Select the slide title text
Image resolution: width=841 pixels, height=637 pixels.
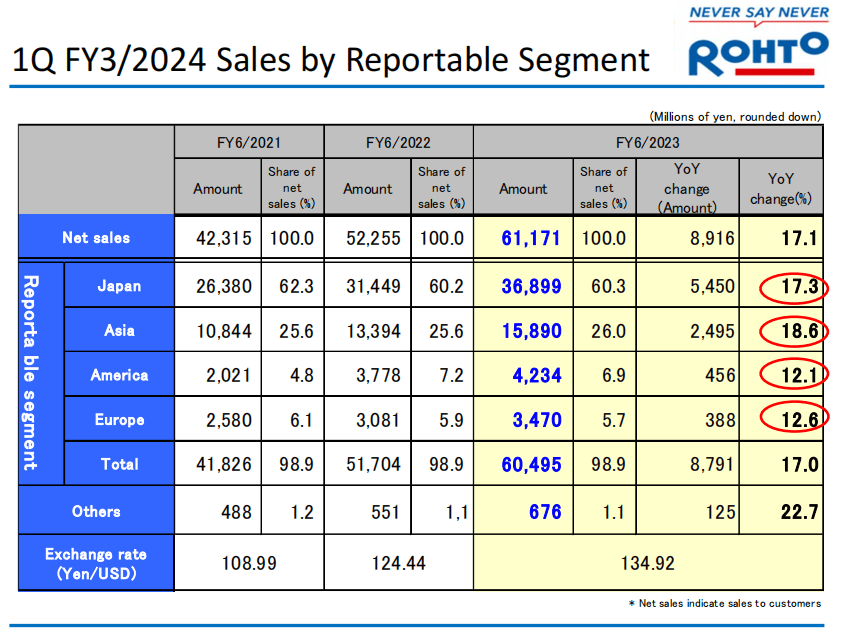331,60
